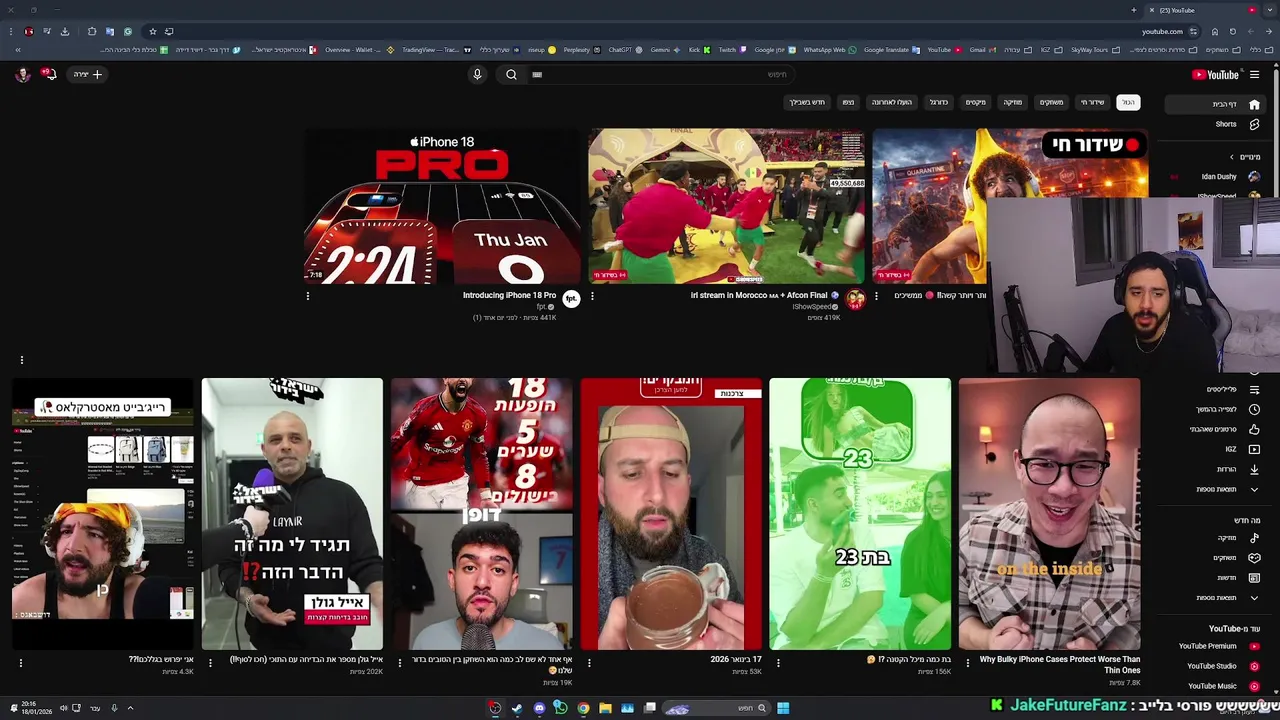The image size is (1280, 720).
Task: Open the 'בת 23' green short thumbnail
Action: pyautogui.click(x=860, y=514)
